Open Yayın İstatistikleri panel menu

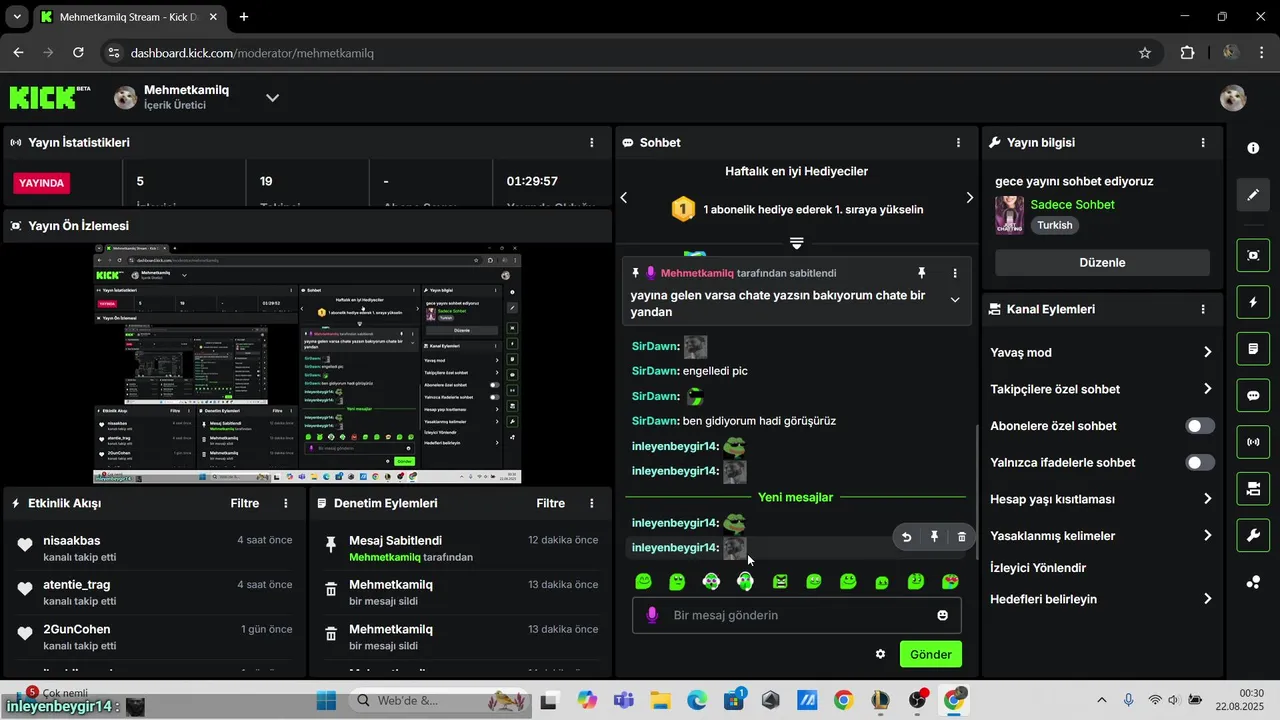point(592,143)
